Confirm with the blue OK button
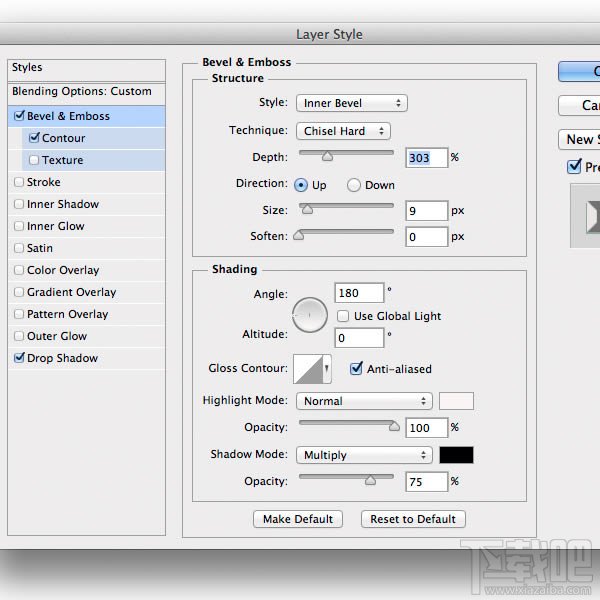This screenshot has height=600, width=600. 579,72
